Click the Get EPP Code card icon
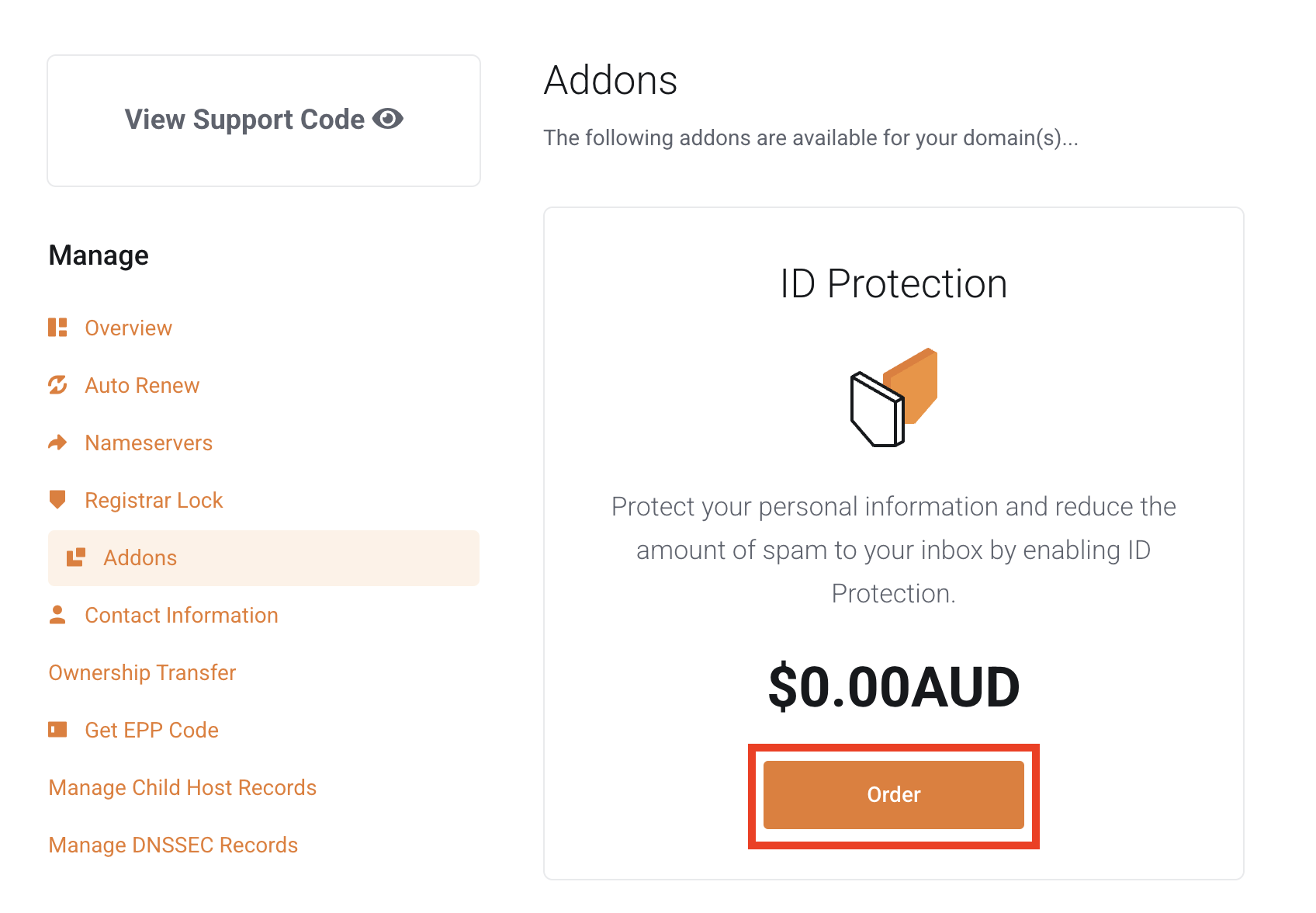The width and height of the screenshot is (1316, 913). [x=58, y=730]
